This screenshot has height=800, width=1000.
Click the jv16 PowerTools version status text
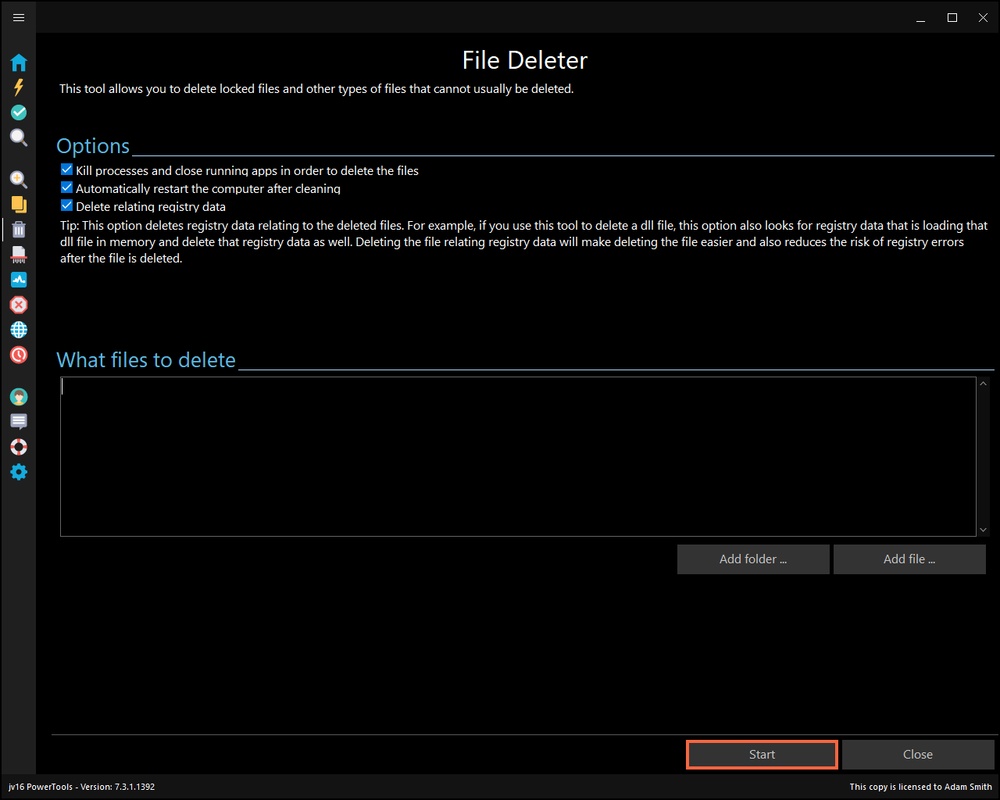82,787
